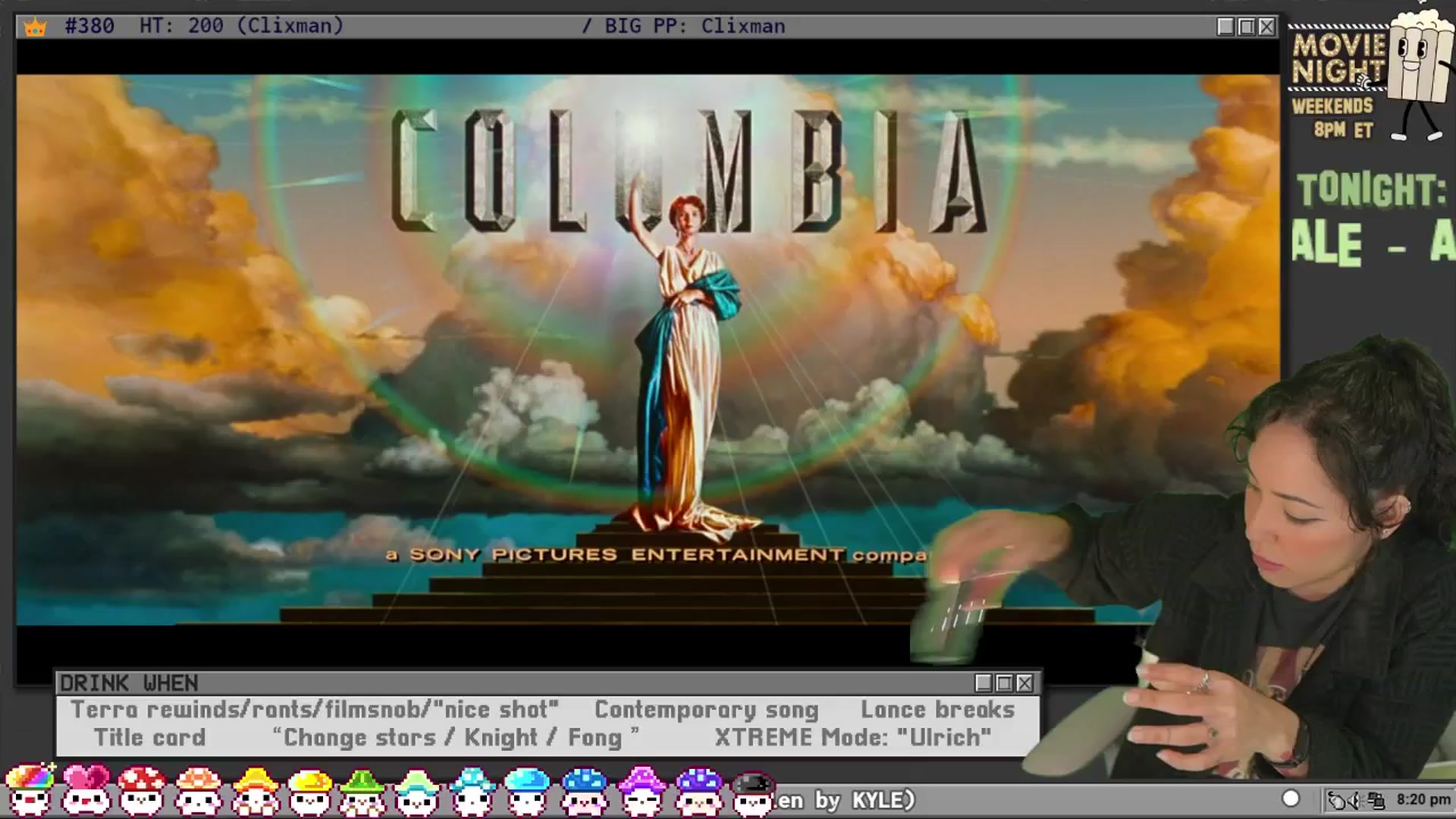Click the 'Lance breaks' rule
The height and width of the screenshot is (819, 1456).
937,710
